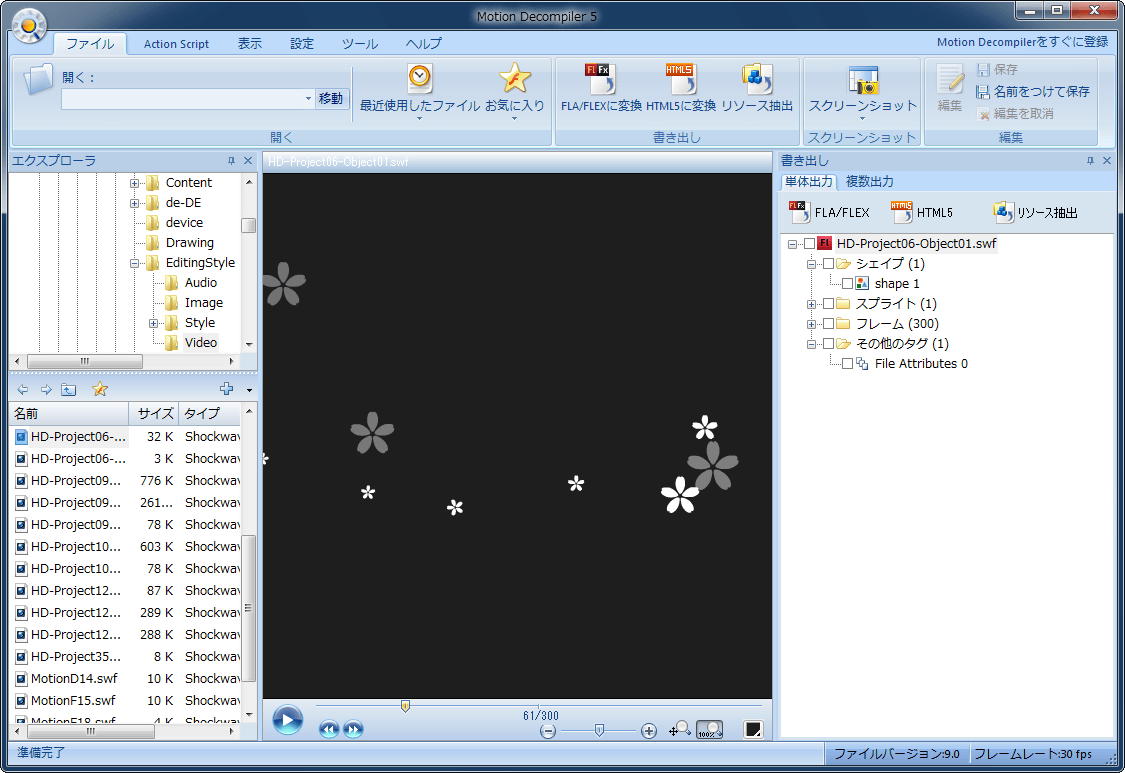Step forward one frame
Viewport: 1125px width, 773px height.
353,729
